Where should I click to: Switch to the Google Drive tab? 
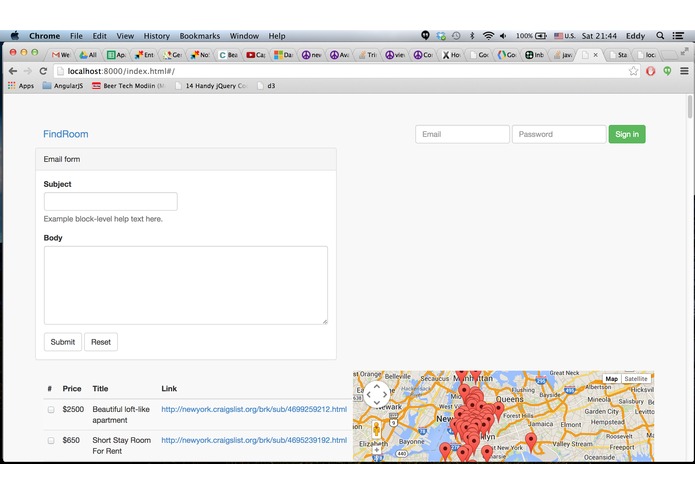88,54
